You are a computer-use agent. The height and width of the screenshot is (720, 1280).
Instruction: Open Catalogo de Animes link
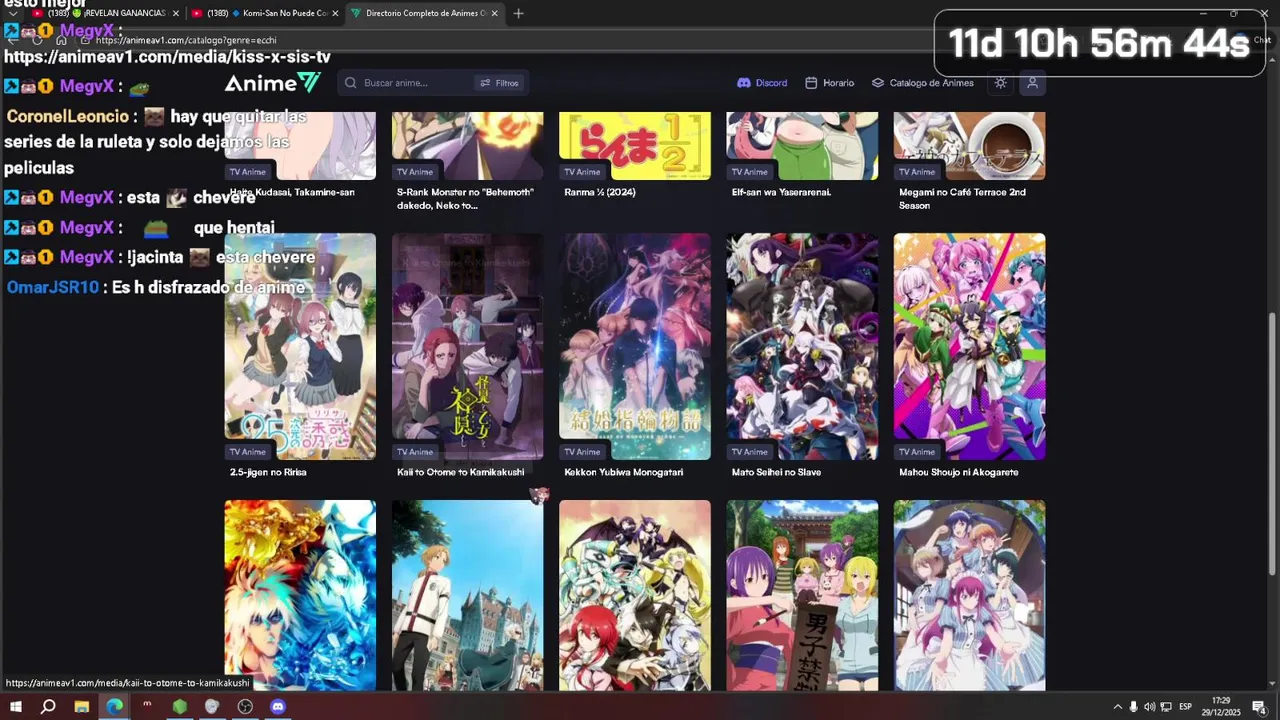pos(923,83)
